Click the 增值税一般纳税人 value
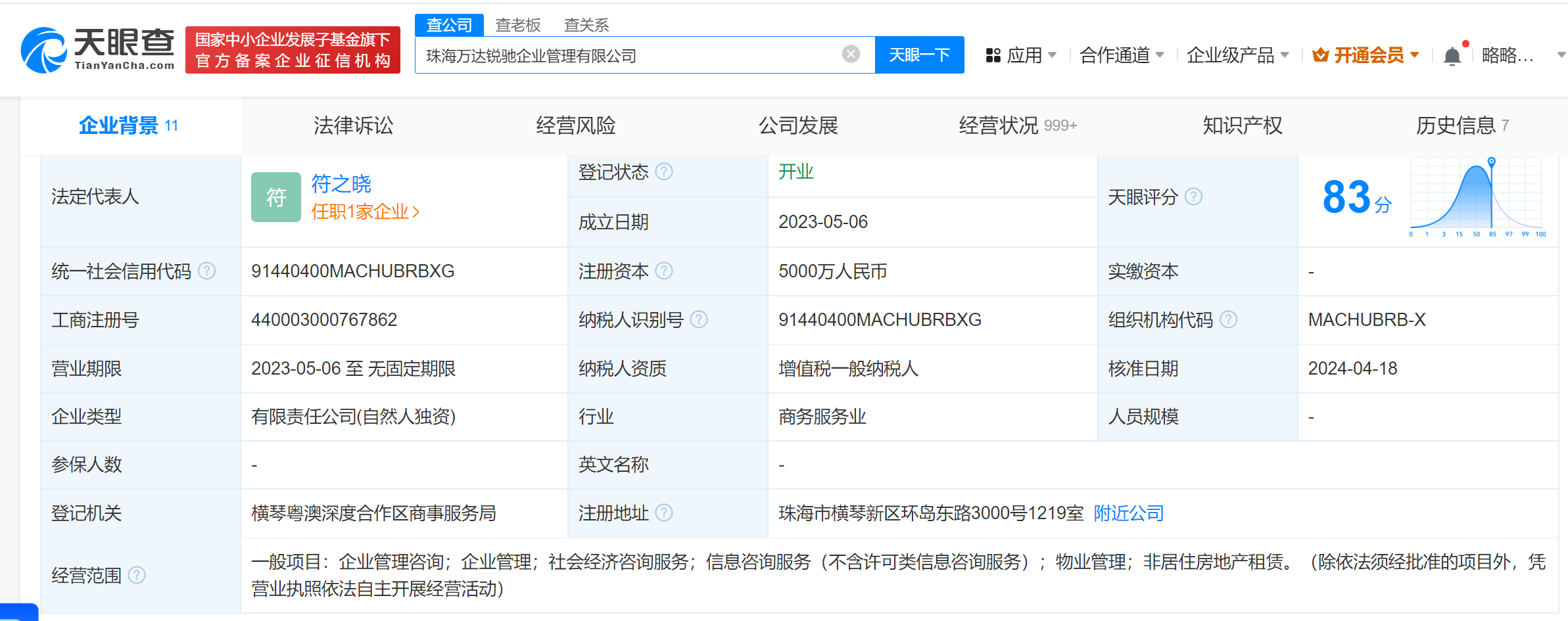This screenshot has width=1568, height=621. [x=849, y=368]
